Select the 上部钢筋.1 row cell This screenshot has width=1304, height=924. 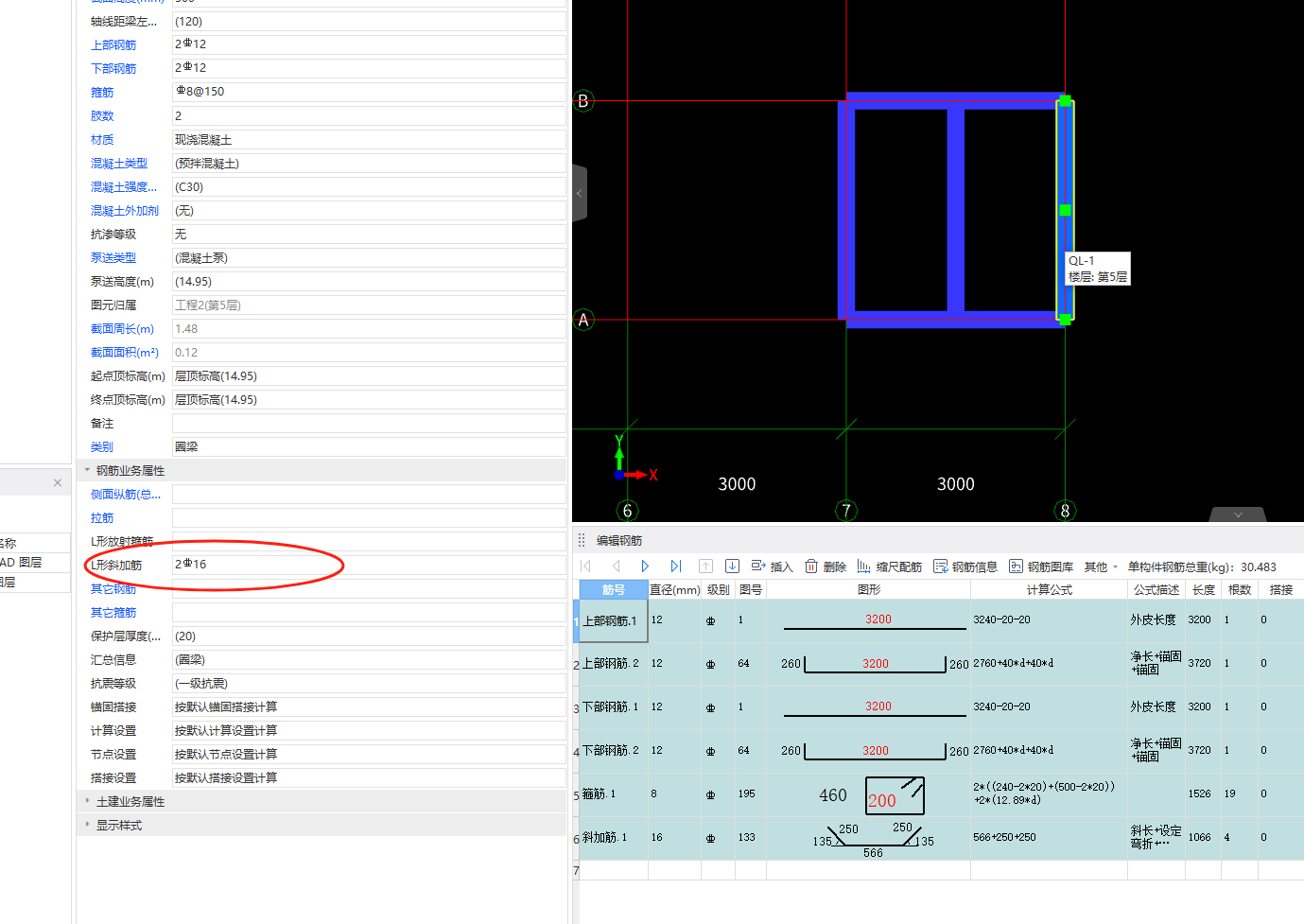click(614, 621)
